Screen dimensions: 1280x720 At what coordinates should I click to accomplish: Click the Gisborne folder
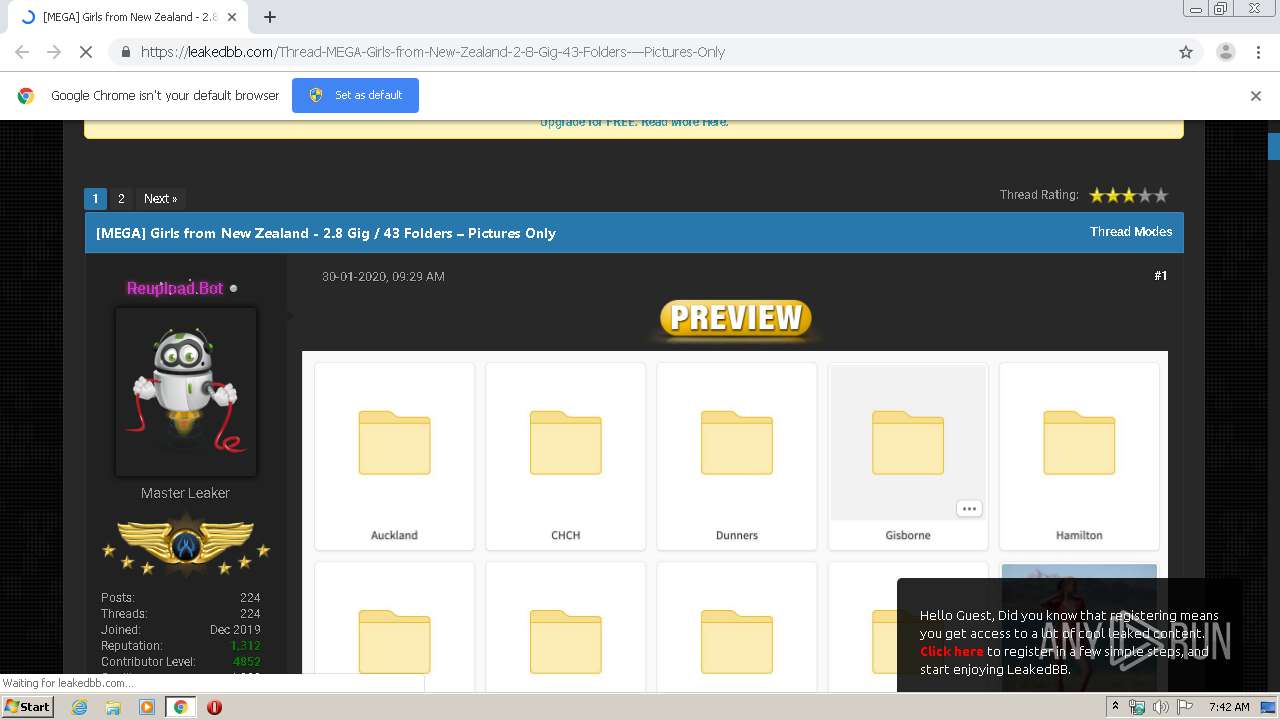[x=908, y=456]
